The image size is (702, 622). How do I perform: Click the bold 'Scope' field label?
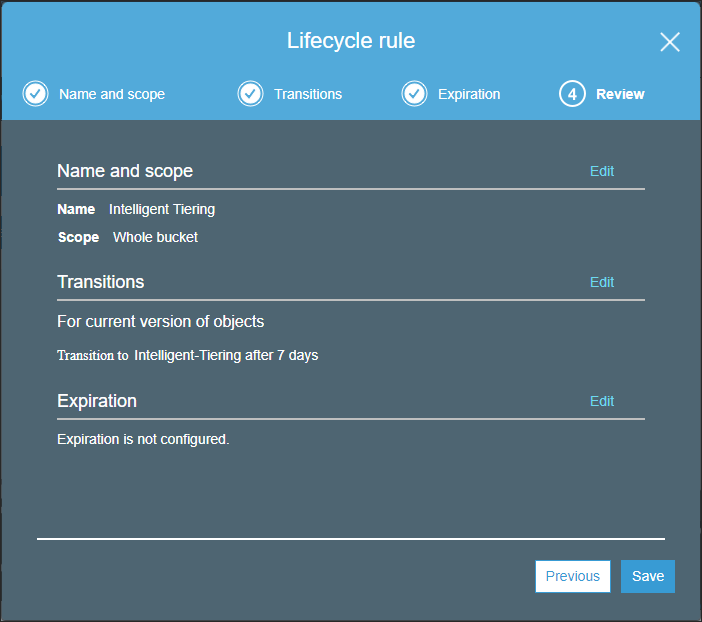tap(78, 237)
